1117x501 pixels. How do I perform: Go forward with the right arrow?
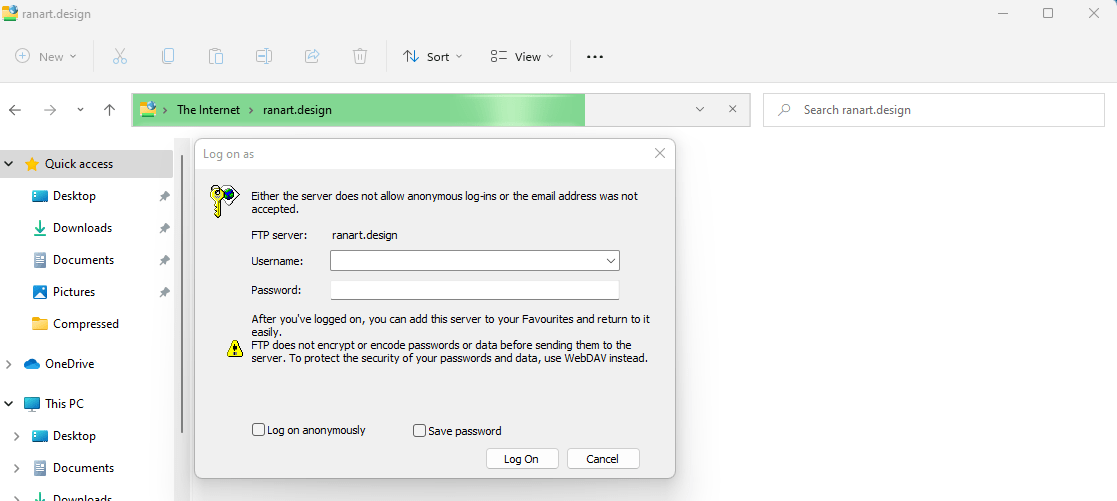pyautogui.click(x=50, y=110)
